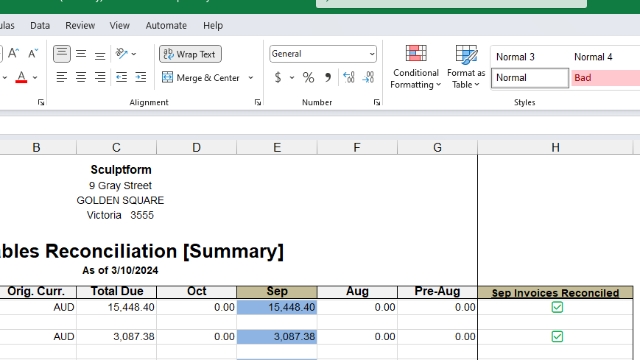Click the Decrease Decimal icon
The height and width of the screenshot is (360, 640).
point(368,77)
